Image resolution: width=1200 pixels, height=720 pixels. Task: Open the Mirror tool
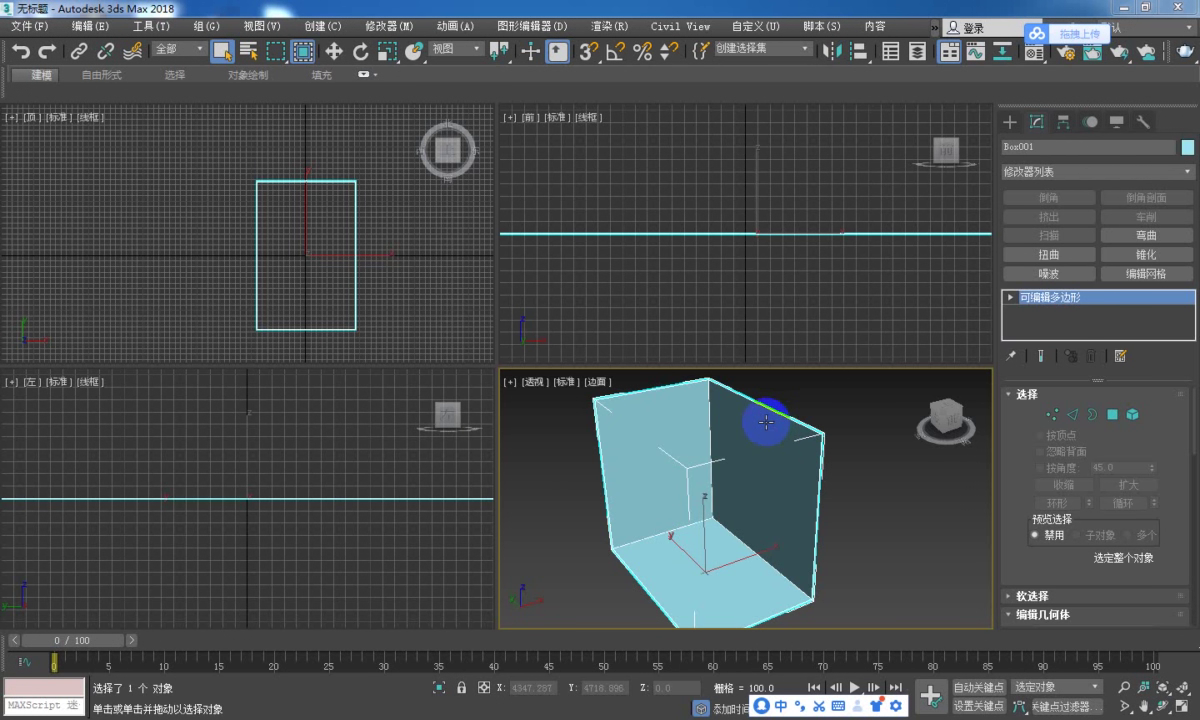[830, 51]
